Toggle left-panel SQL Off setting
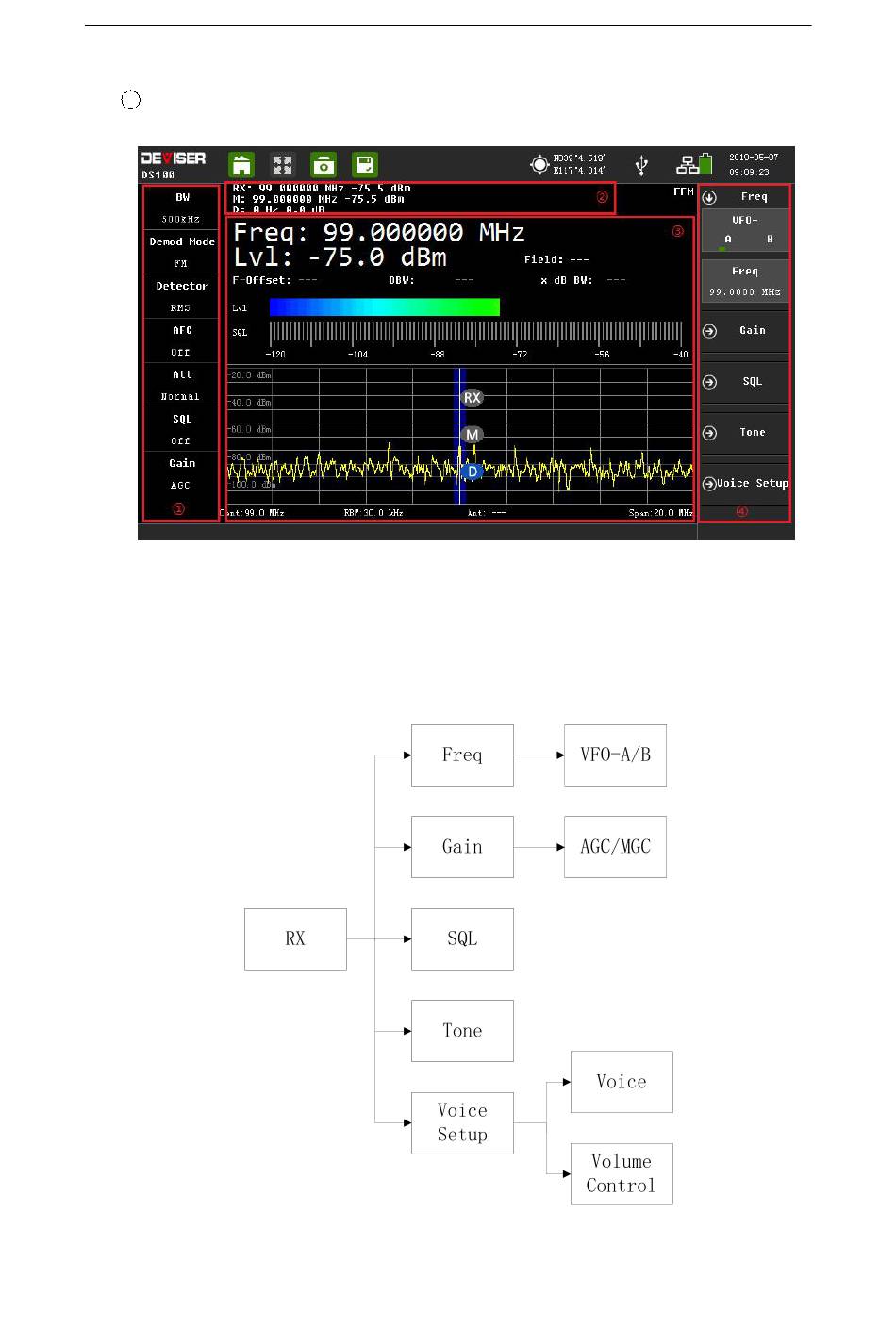 tap(181, 429)
